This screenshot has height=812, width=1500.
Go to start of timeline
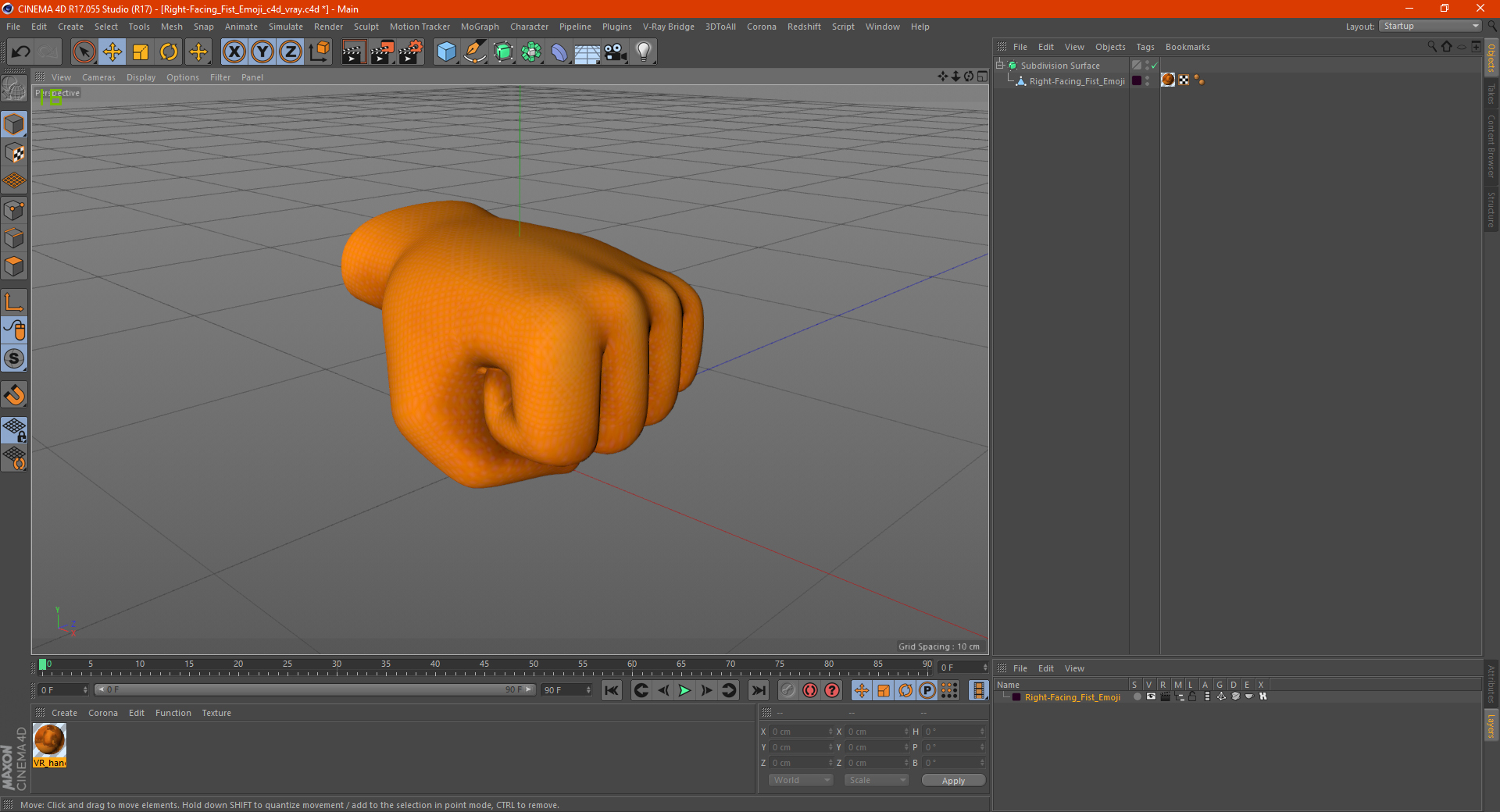[x=612, y=690]
